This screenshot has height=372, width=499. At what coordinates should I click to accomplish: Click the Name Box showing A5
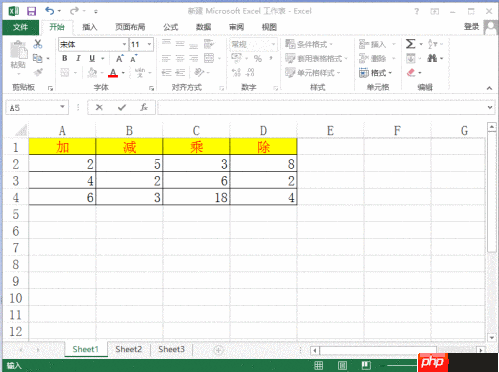37,108
